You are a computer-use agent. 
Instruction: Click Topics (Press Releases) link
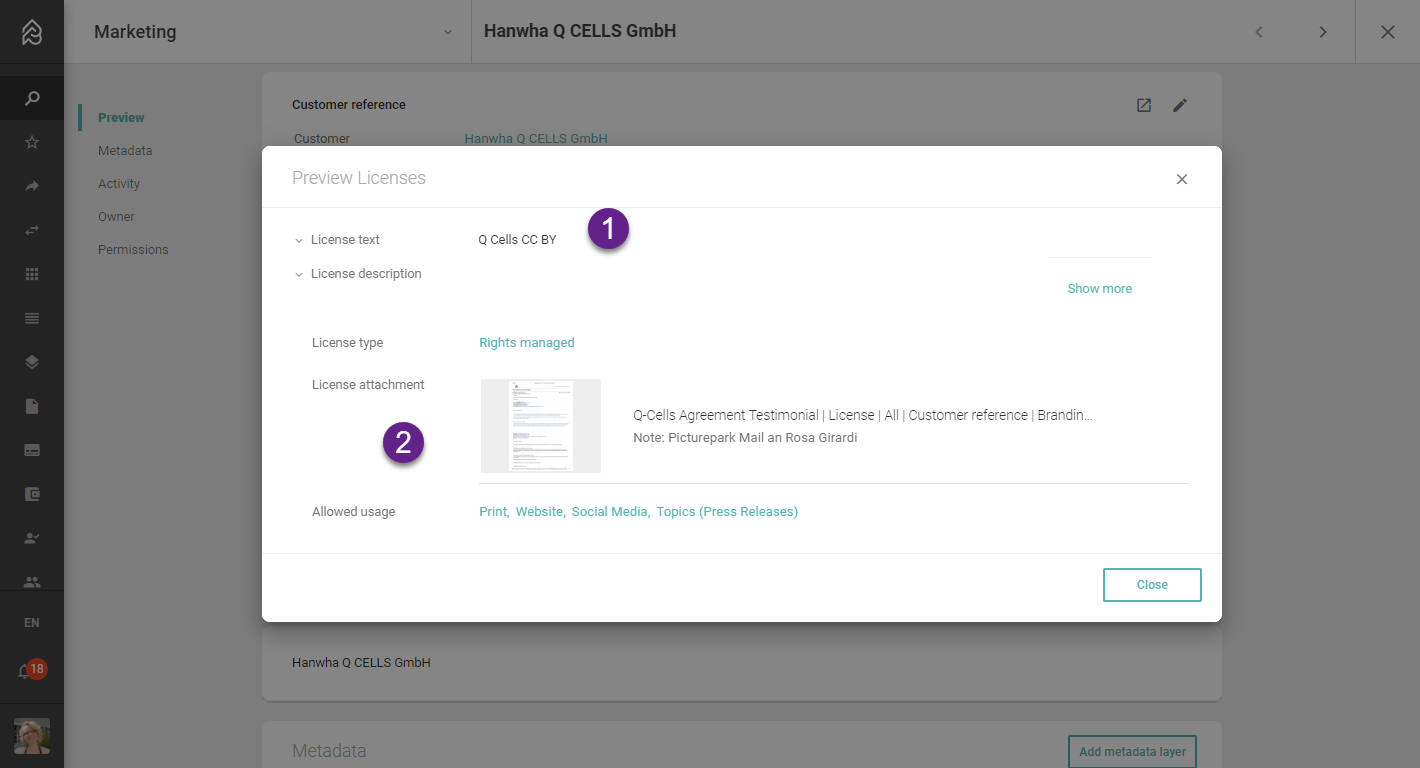tap(727, 512)
